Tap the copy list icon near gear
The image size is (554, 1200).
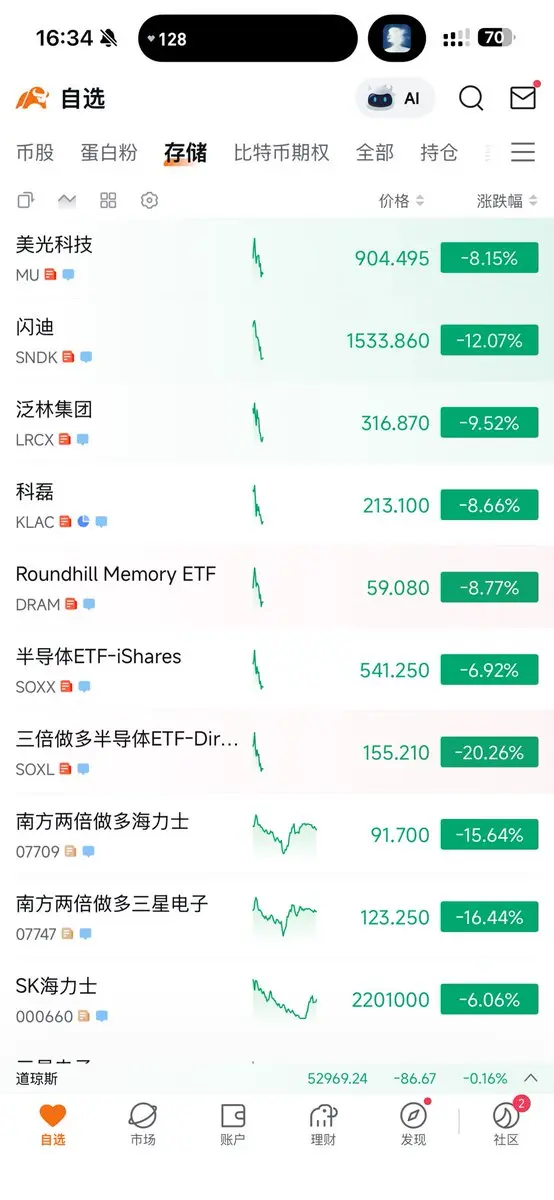[x=26, y=200]
